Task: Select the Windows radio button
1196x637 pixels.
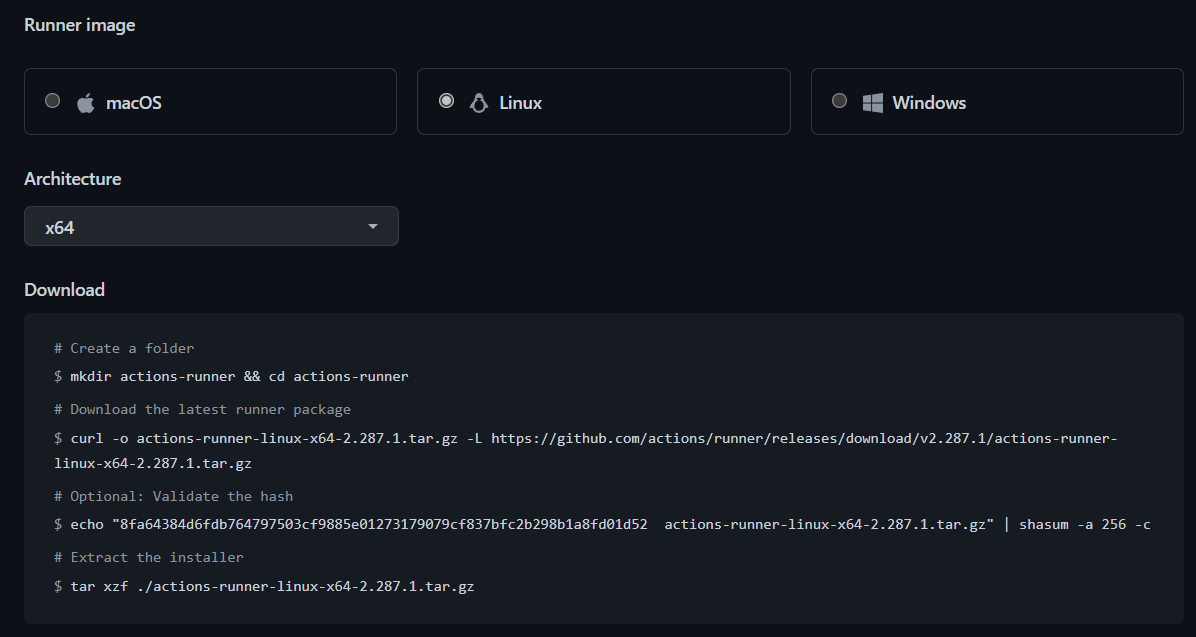Action: (x=839, y=99)
